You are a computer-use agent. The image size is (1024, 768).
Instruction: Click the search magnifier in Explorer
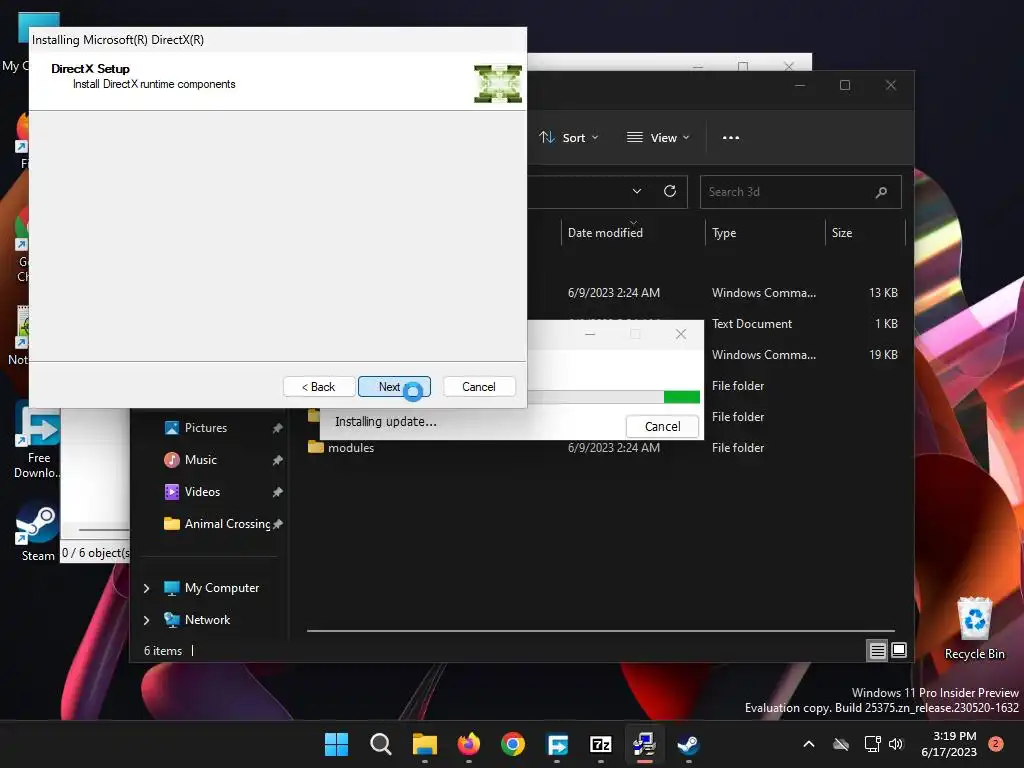tap(881, 192)
